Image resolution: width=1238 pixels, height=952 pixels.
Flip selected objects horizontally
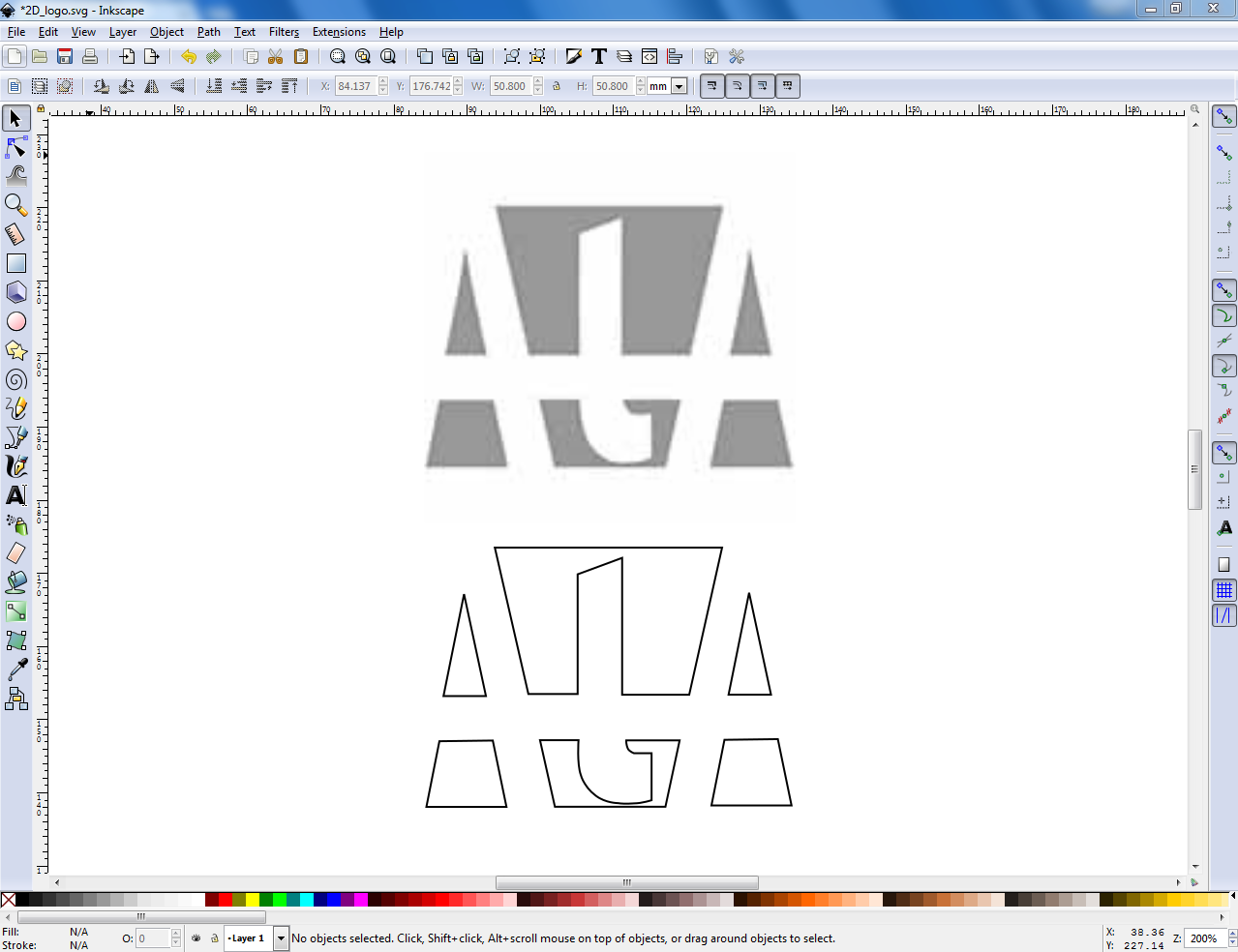point(152,86)
